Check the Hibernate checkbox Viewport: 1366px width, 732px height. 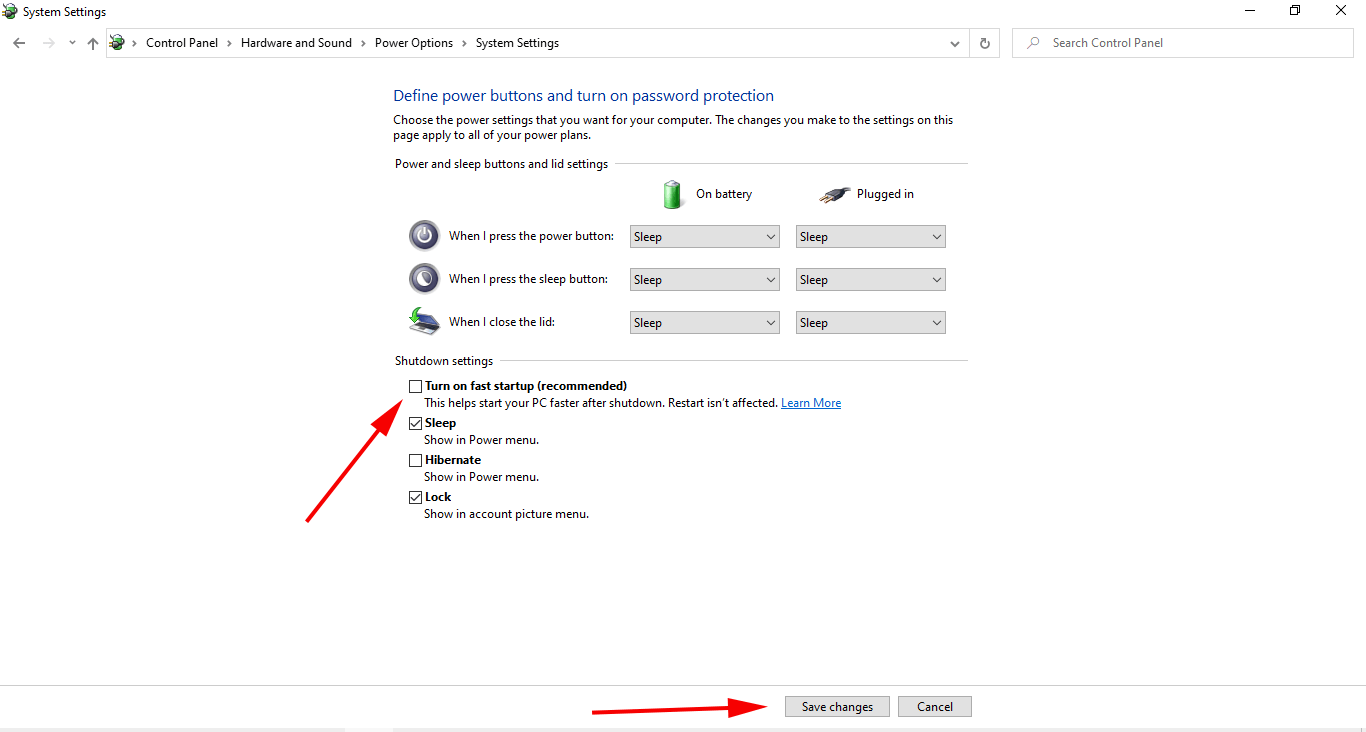(415, 460)
